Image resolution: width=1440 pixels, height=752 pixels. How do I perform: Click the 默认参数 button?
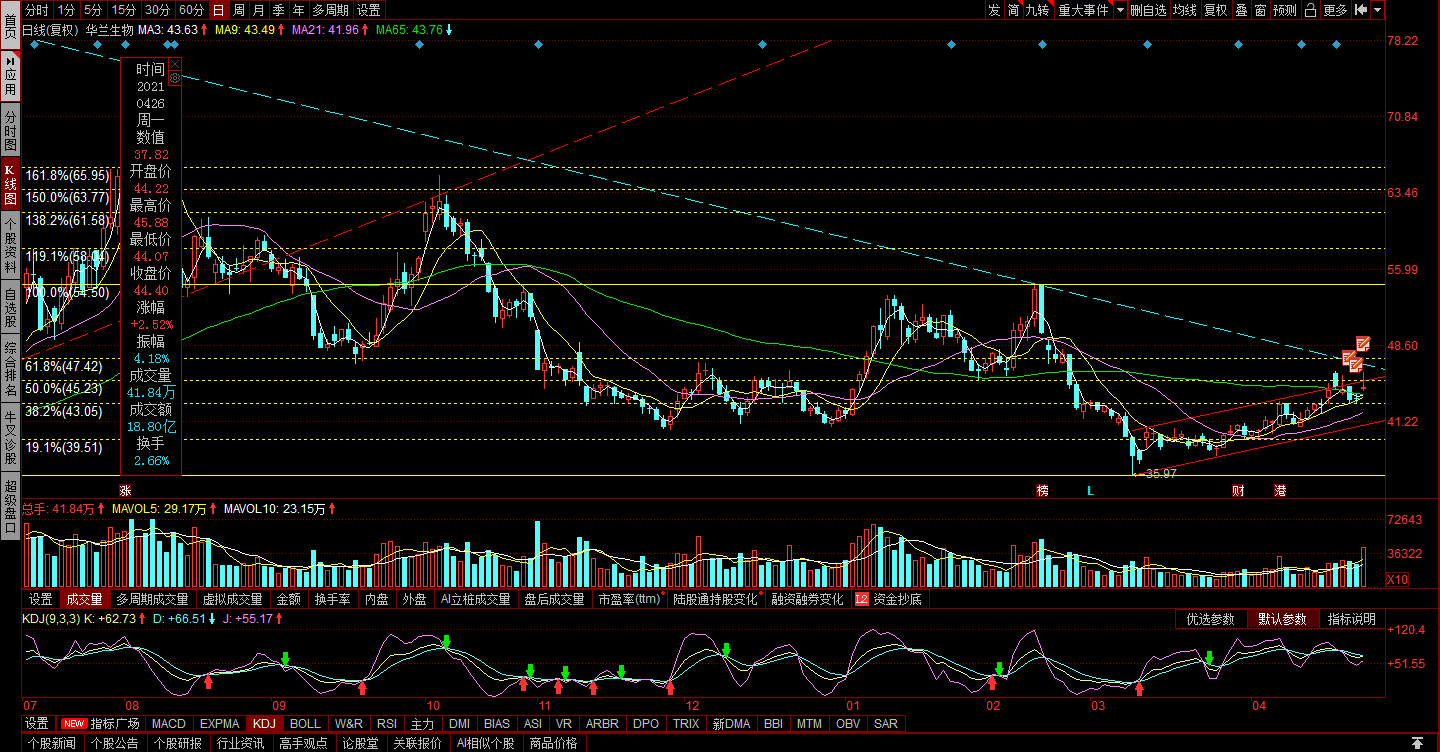(x=1282, y=619)
